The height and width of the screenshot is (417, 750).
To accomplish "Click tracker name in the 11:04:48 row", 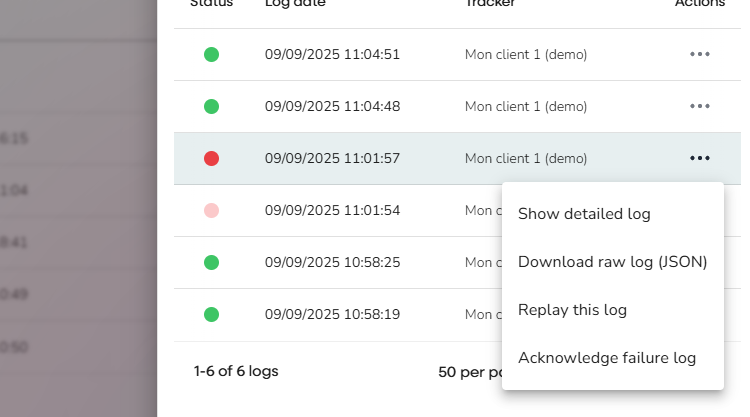I will click(x=526, y=106).
